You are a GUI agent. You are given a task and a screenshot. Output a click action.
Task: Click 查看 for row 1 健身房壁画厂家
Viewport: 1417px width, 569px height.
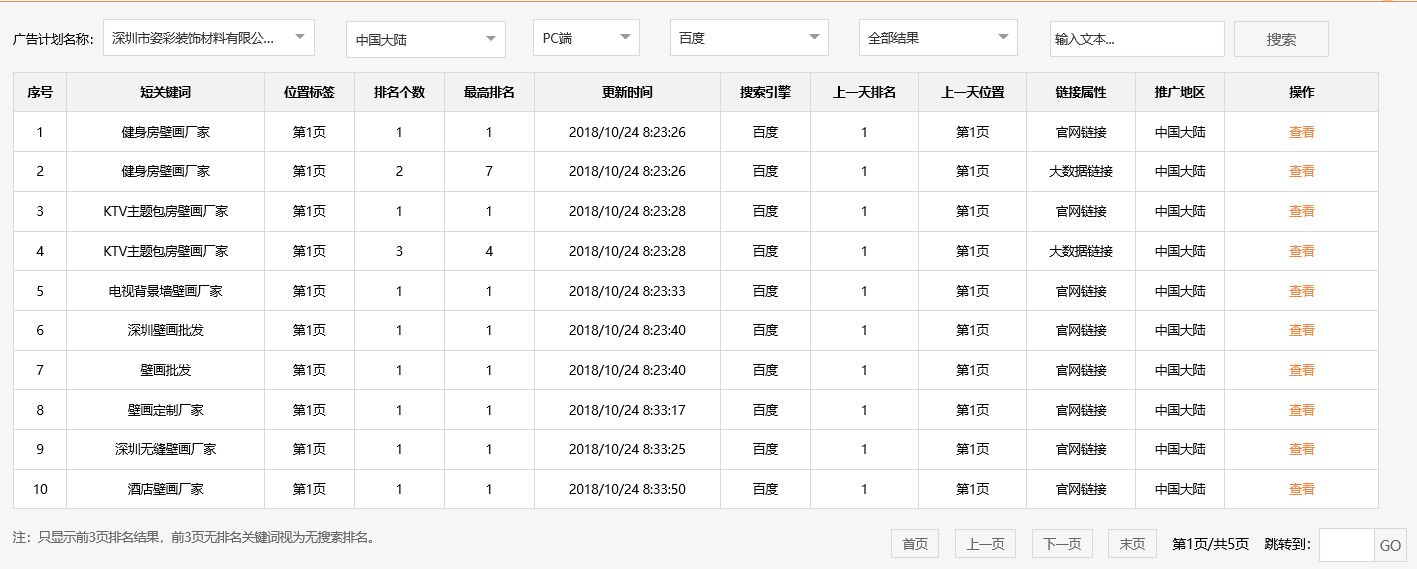pyautogui.click(x=1301, y=132)
